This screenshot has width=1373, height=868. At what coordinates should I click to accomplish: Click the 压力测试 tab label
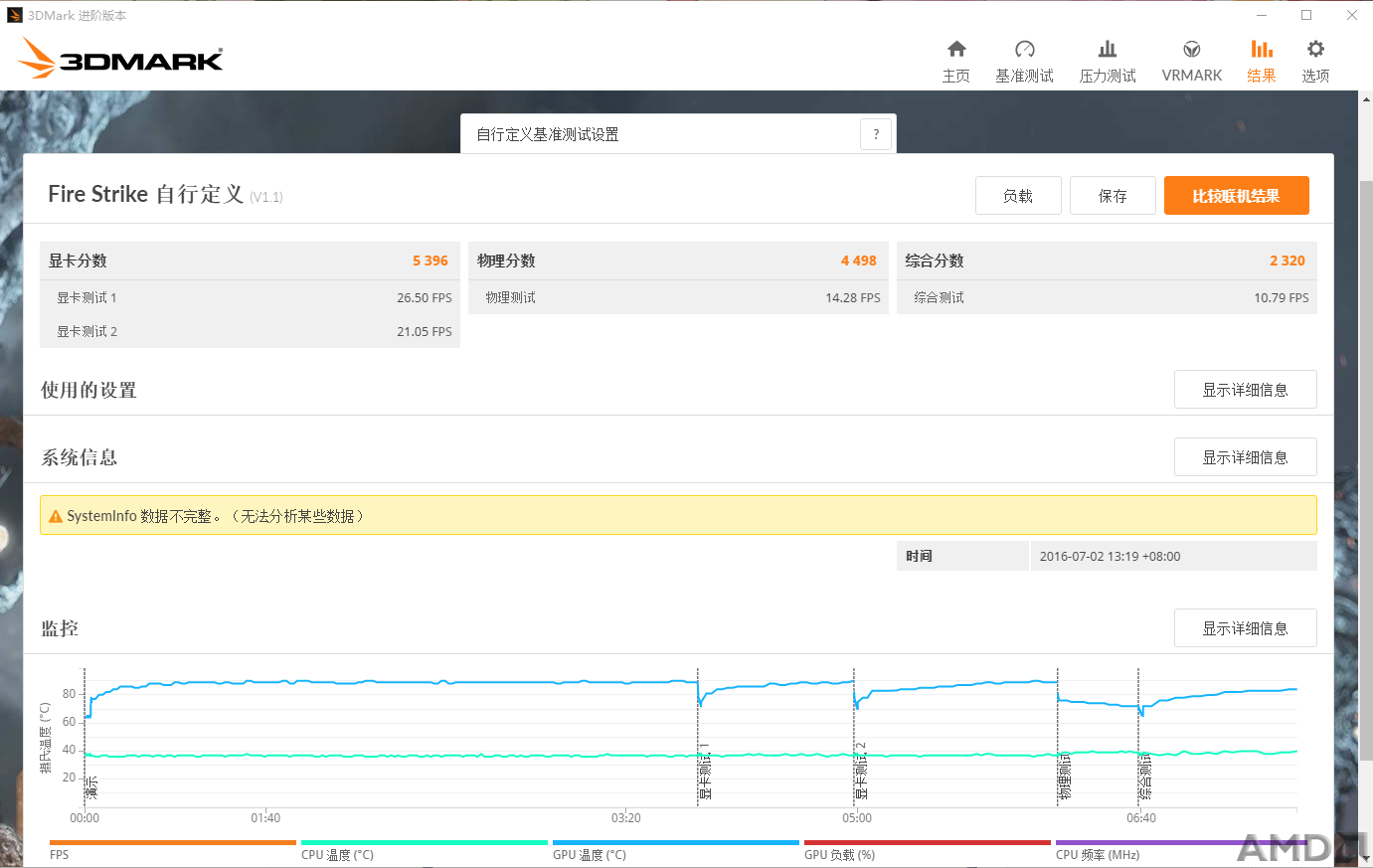[x=1108, y=76]
